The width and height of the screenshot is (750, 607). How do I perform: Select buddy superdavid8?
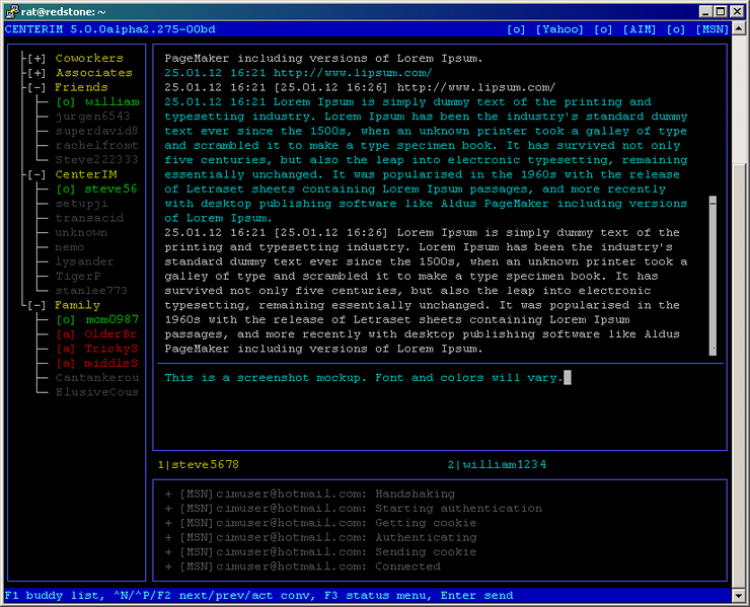pos(97,131)
